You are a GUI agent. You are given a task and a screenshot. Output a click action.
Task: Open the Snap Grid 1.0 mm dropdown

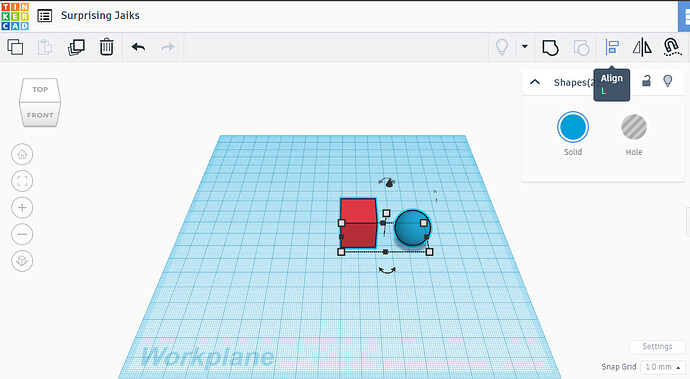(663, 367)
